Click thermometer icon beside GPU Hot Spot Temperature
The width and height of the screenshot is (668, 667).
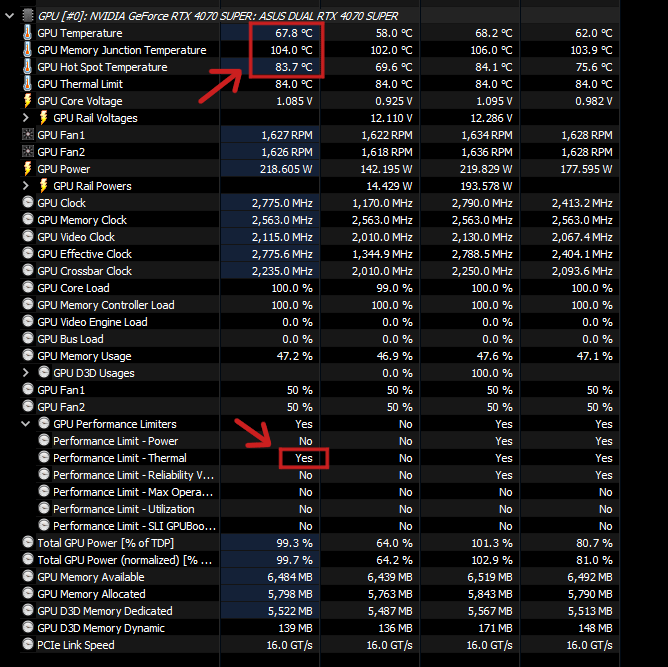(28, 67)
